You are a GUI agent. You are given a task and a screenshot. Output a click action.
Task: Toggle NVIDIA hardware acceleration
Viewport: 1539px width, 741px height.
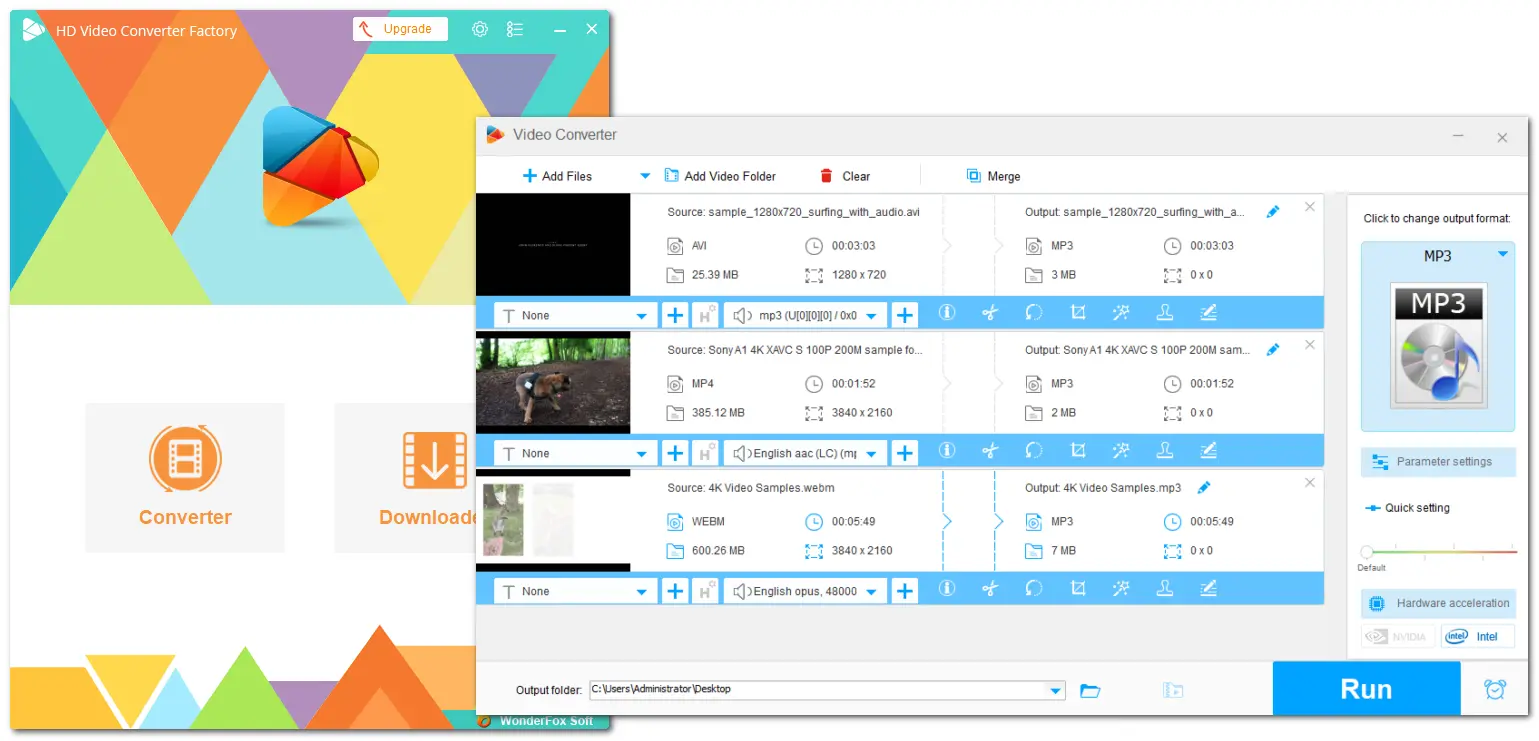pyautogui.click(x=1398, y=636)
